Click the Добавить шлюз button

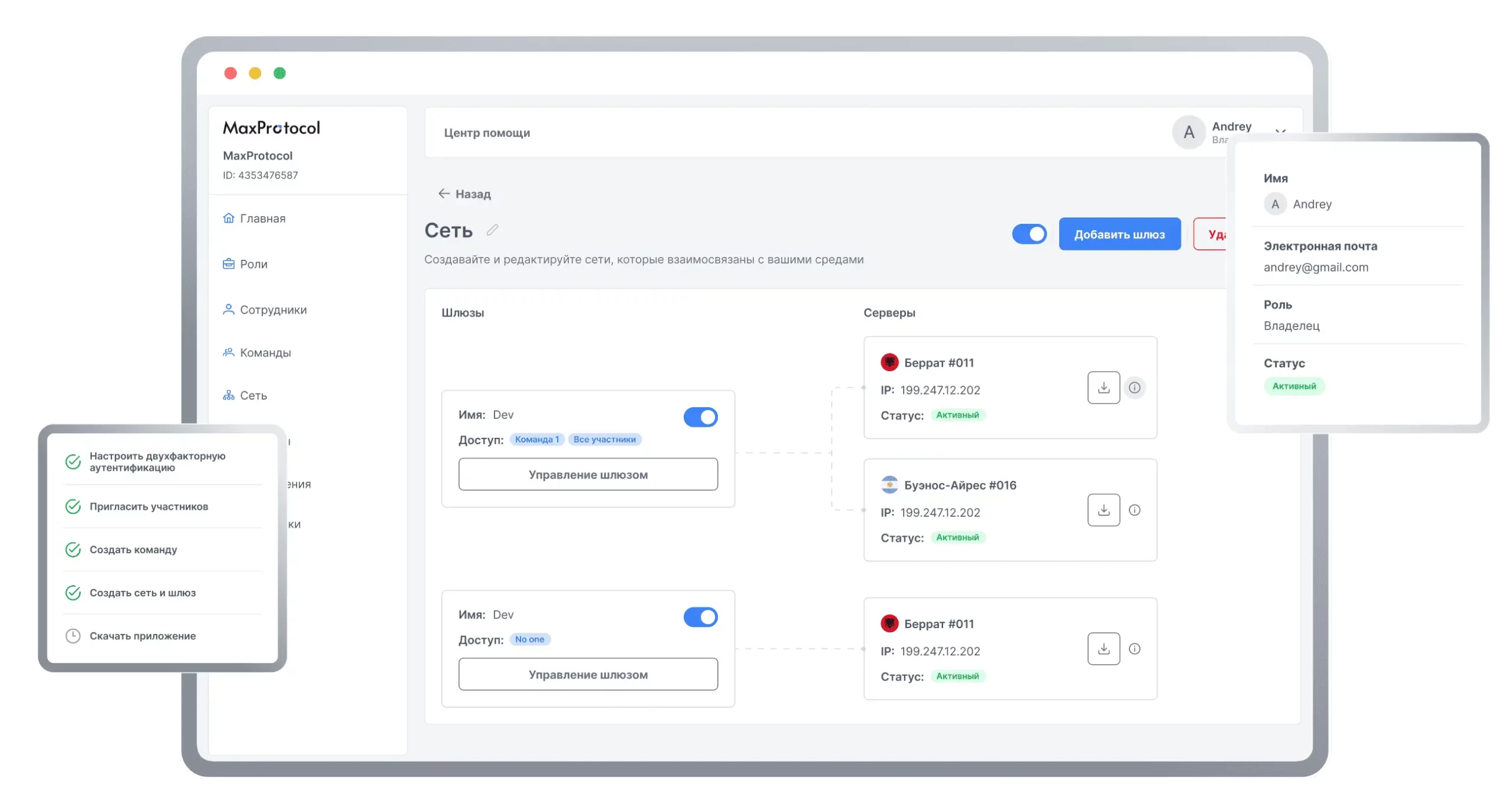point(1119,234)
